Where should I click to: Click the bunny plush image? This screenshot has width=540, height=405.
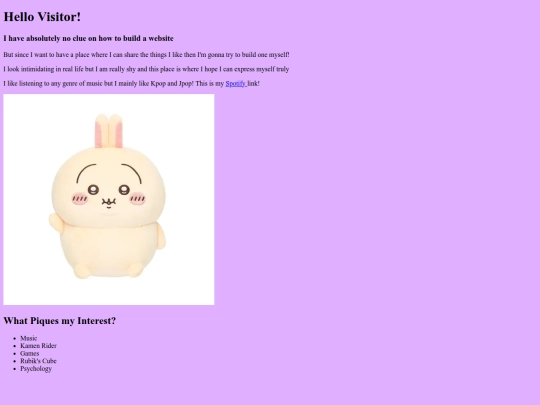109,199
